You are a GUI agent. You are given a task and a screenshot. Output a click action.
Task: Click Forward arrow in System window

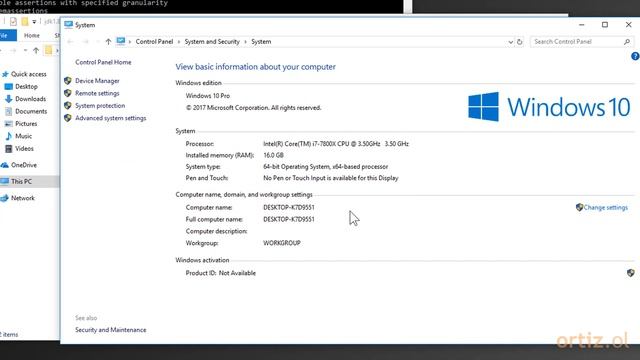(85, 42)
